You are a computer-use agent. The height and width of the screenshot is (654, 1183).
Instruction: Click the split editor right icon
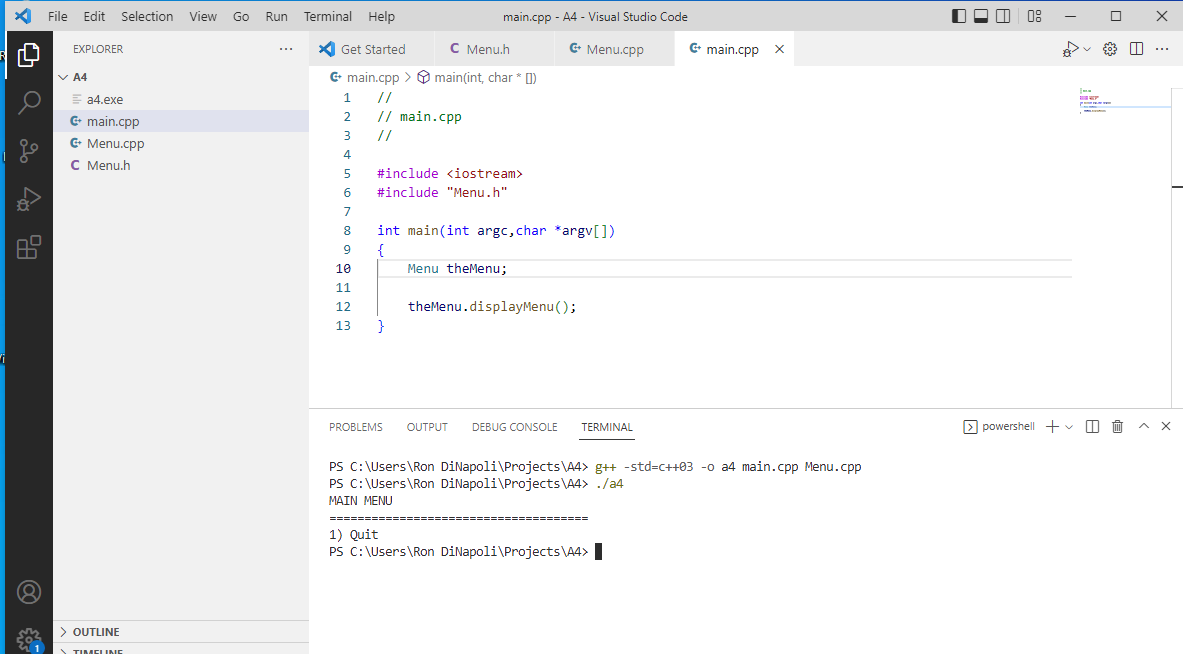click(1136, 49)
